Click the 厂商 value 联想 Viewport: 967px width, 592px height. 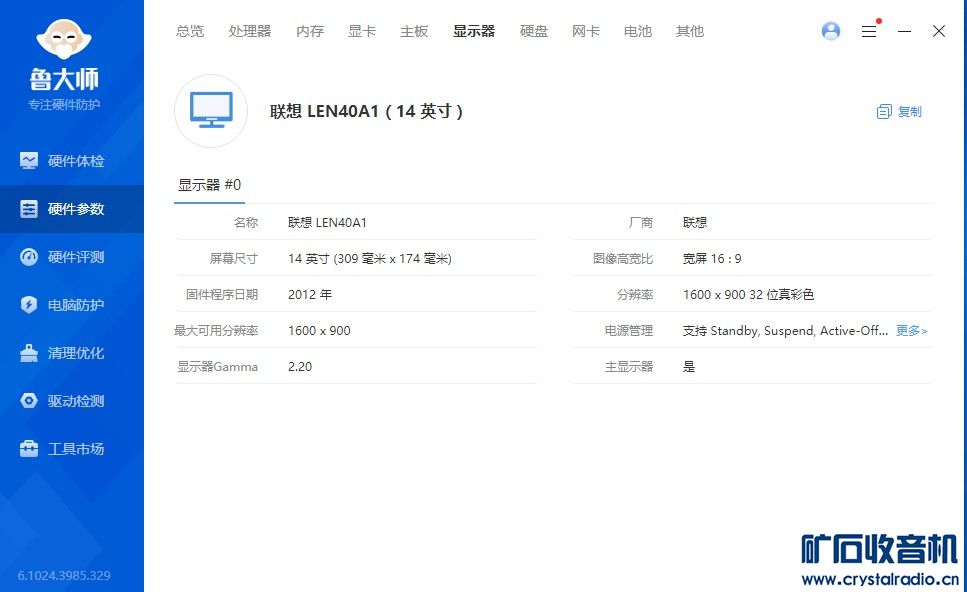pos(694,223)
